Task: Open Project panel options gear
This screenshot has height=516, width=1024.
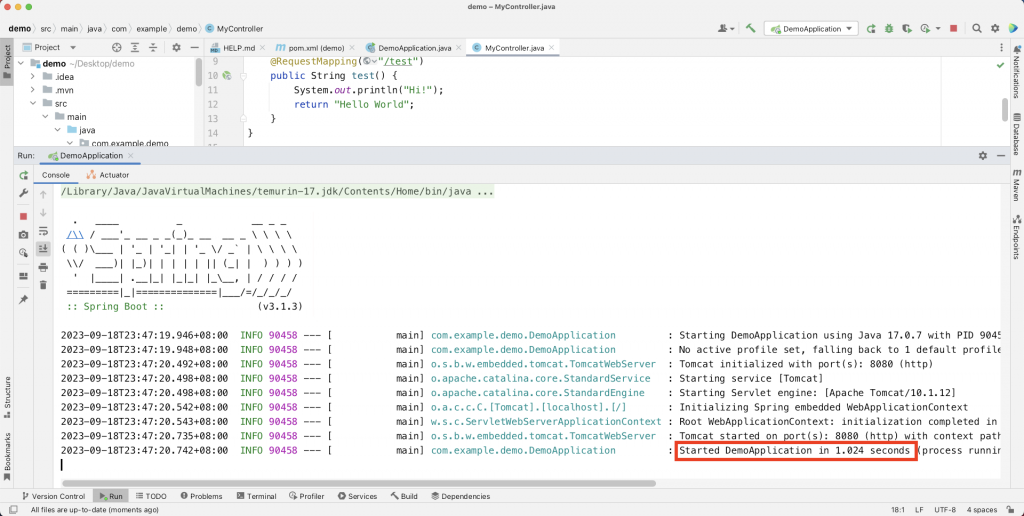Action: [176, 47]
